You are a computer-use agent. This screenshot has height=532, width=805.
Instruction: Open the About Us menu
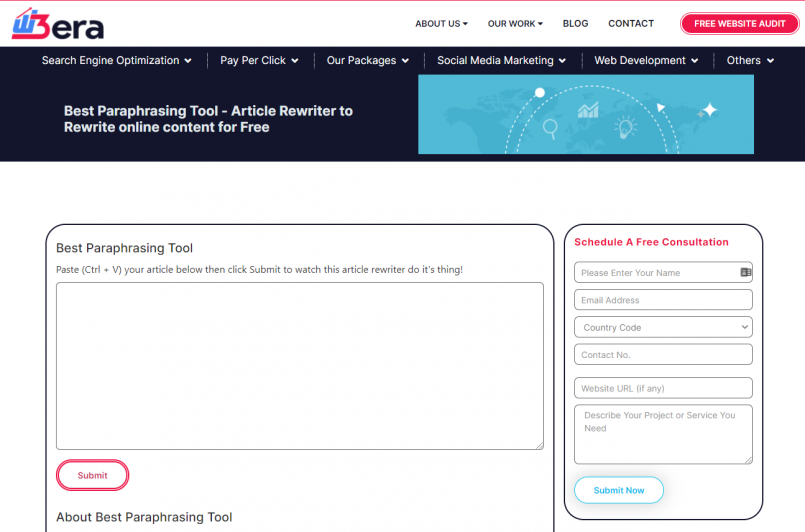point(441,24)
